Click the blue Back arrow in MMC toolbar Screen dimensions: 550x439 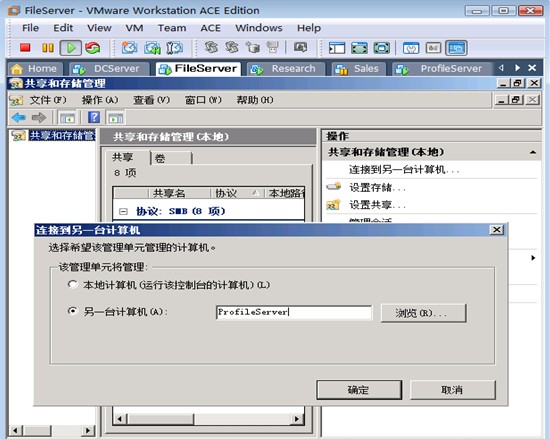(19, 117)
